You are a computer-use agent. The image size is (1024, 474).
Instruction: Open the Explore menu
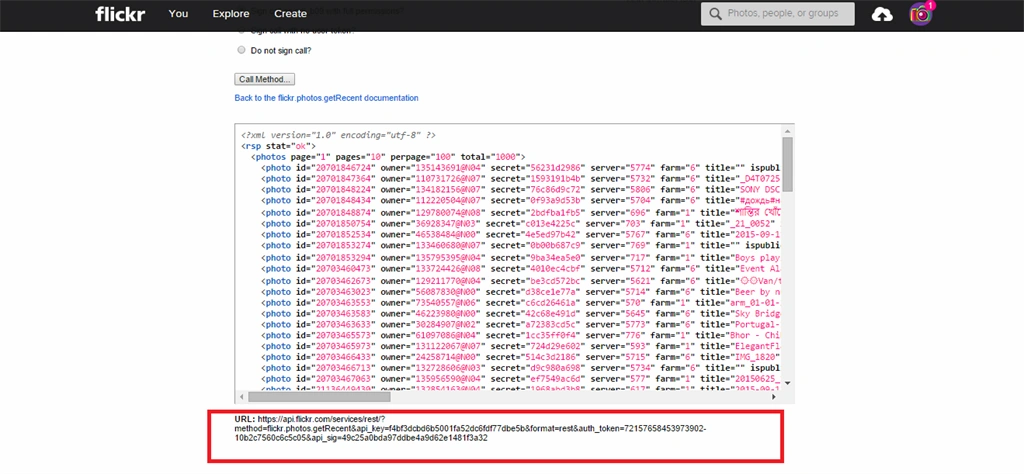231,14
